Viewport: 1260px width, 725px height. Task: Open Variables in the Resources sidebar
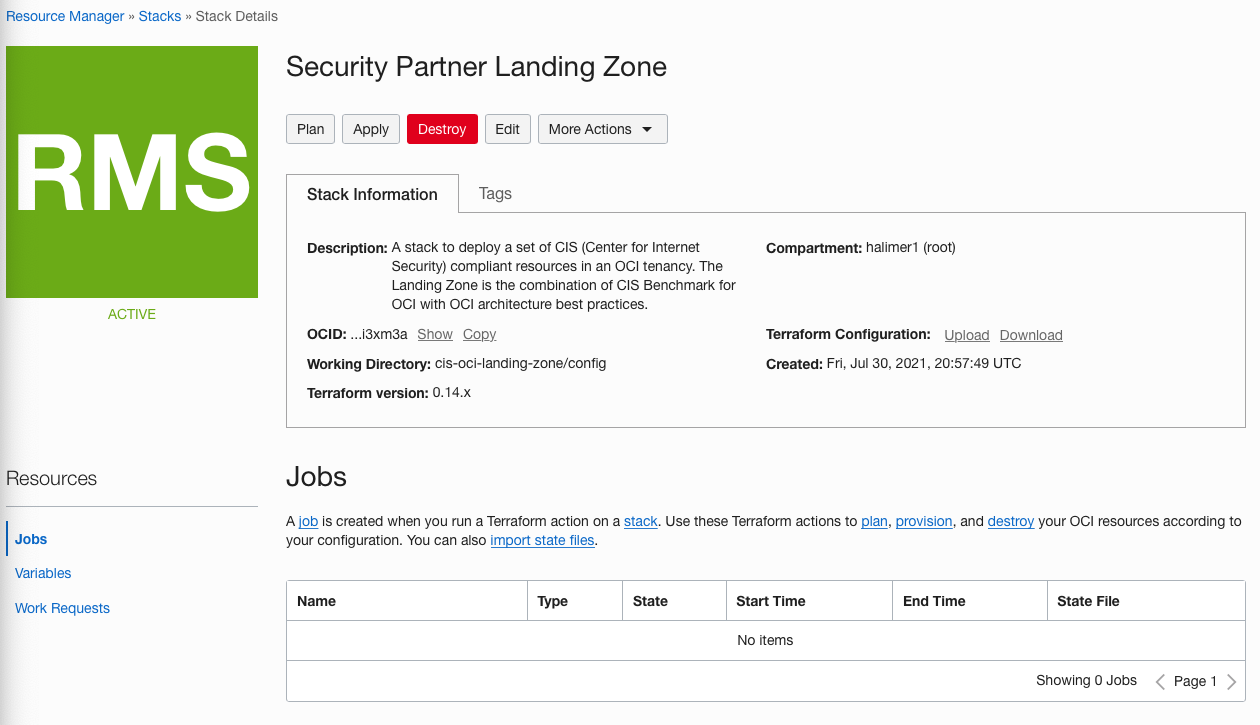point(43,573)
